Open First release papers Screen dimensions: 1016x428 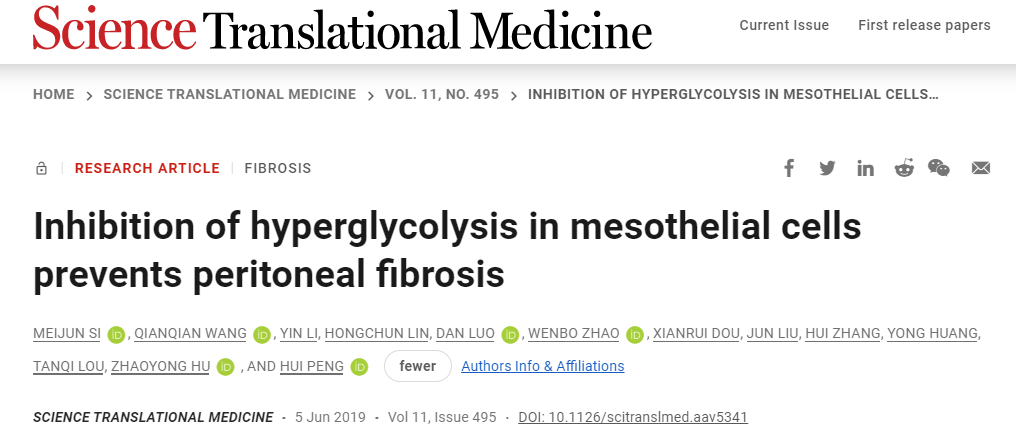tap(924, 25)
